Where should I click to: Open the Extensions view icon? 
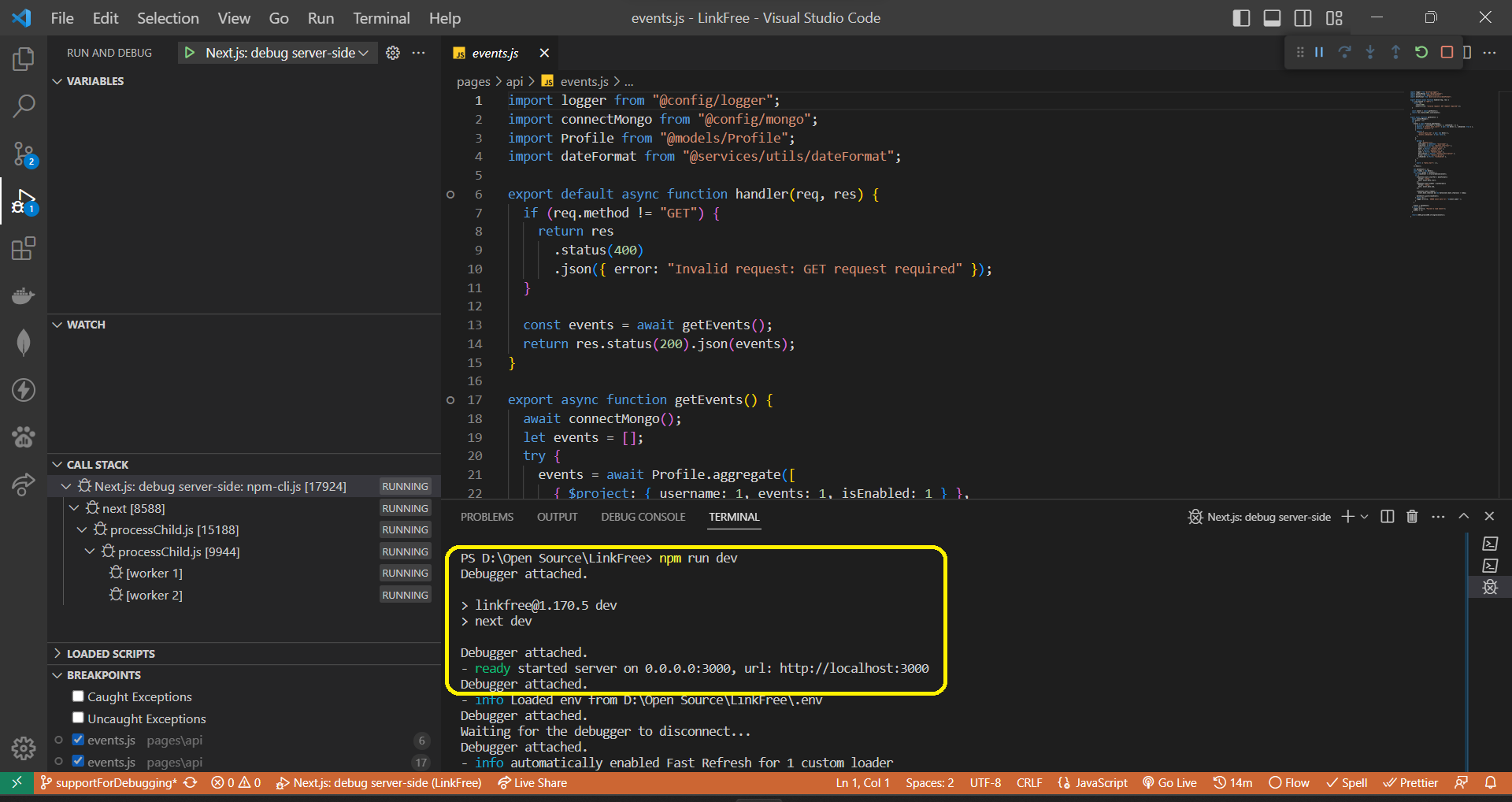pyautogui.click(x=24, y=249)
